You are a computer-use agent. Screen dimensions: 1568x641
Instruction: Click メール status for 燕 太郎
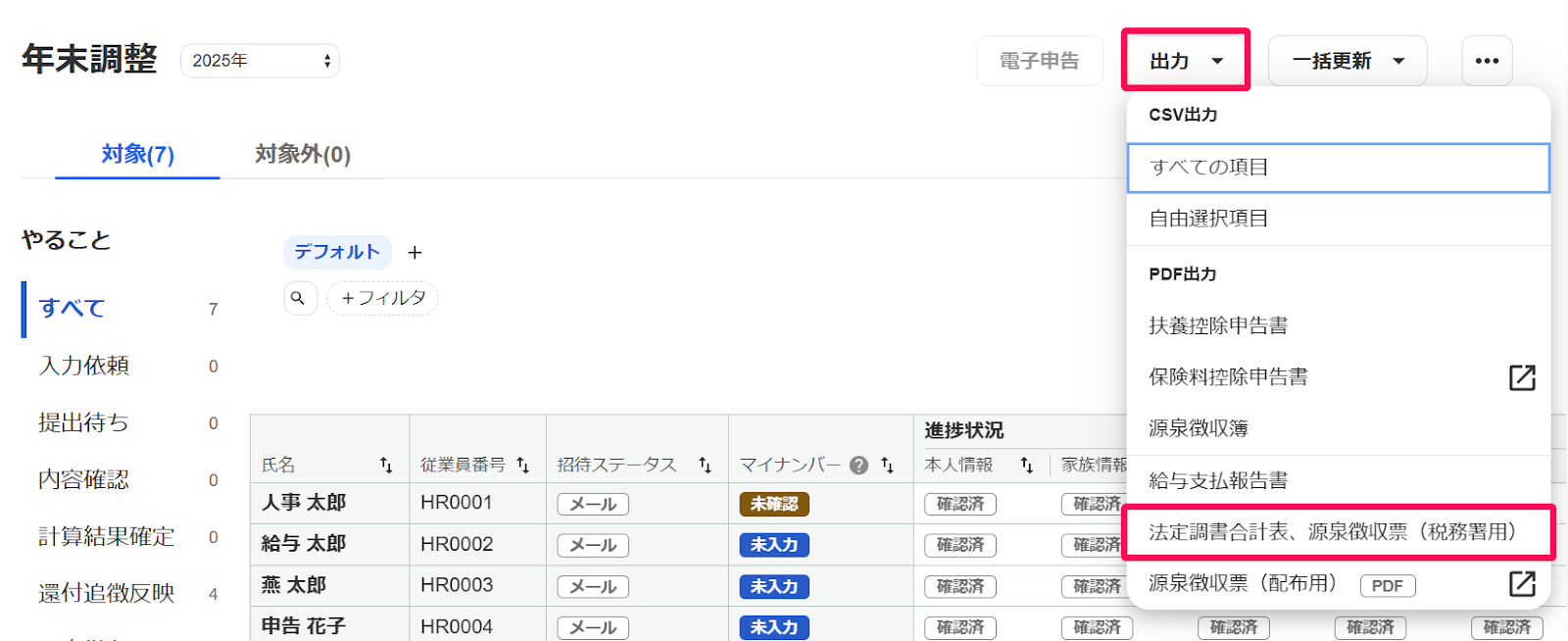(x=593, y=587)
